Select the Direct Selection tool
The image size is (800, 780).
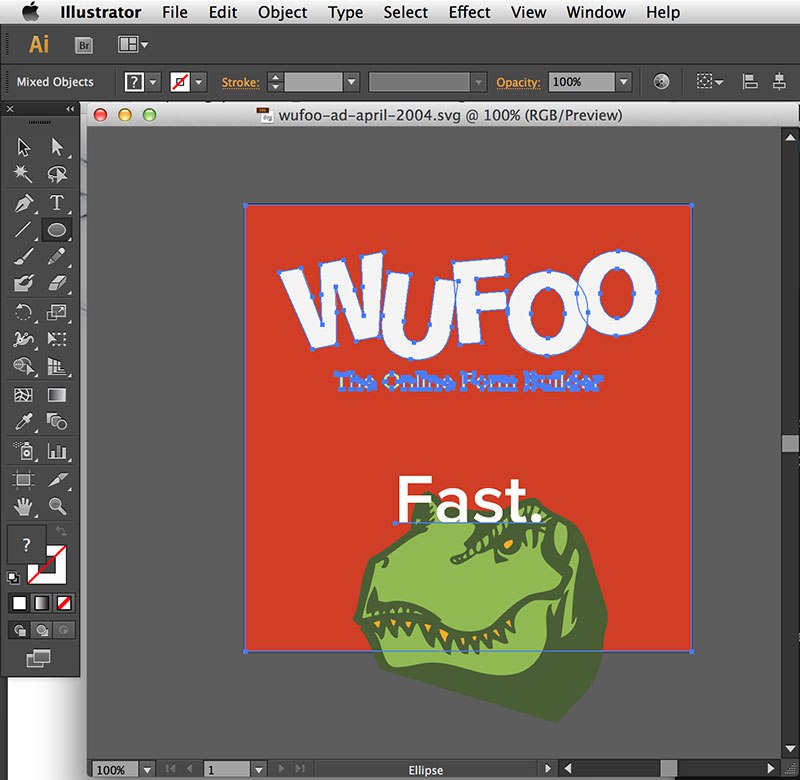(57, 147)
